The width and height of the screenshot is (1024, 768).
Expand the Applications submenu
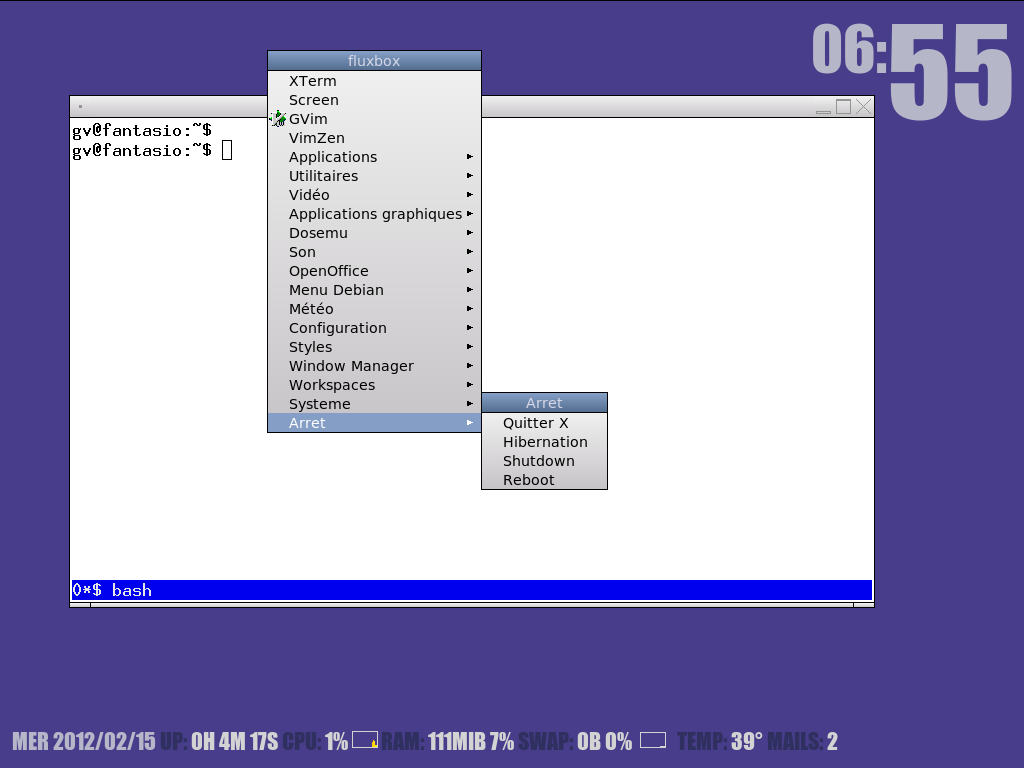(x=374, y=157)
